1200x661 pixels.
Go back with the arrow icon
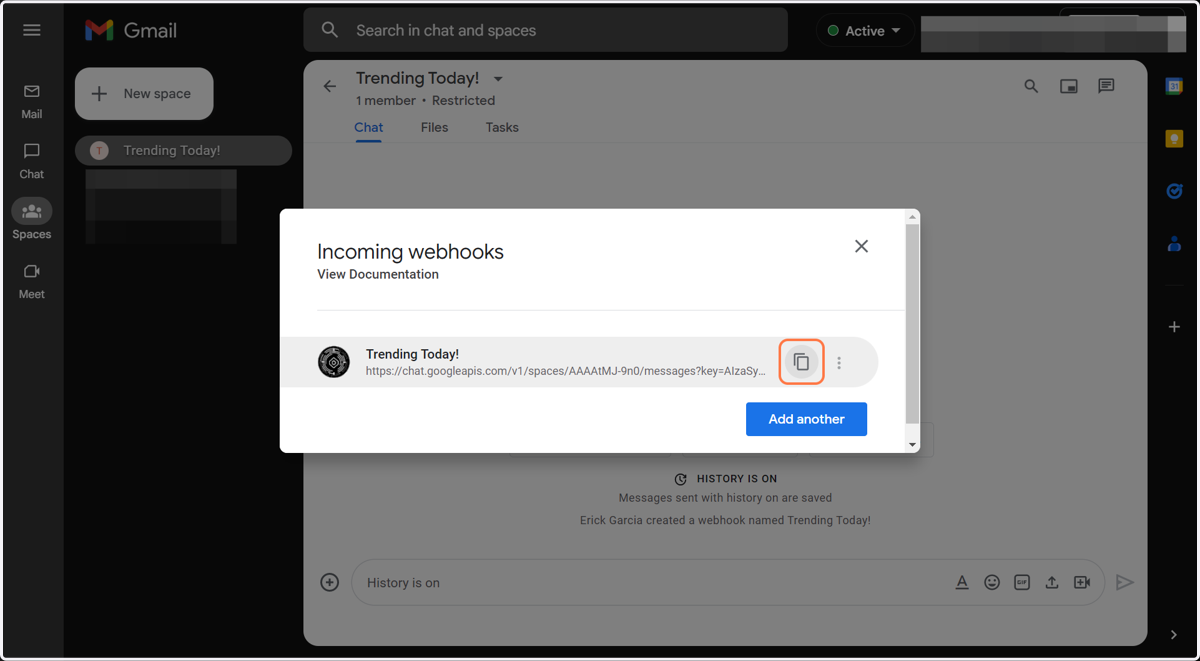point(329,87)
